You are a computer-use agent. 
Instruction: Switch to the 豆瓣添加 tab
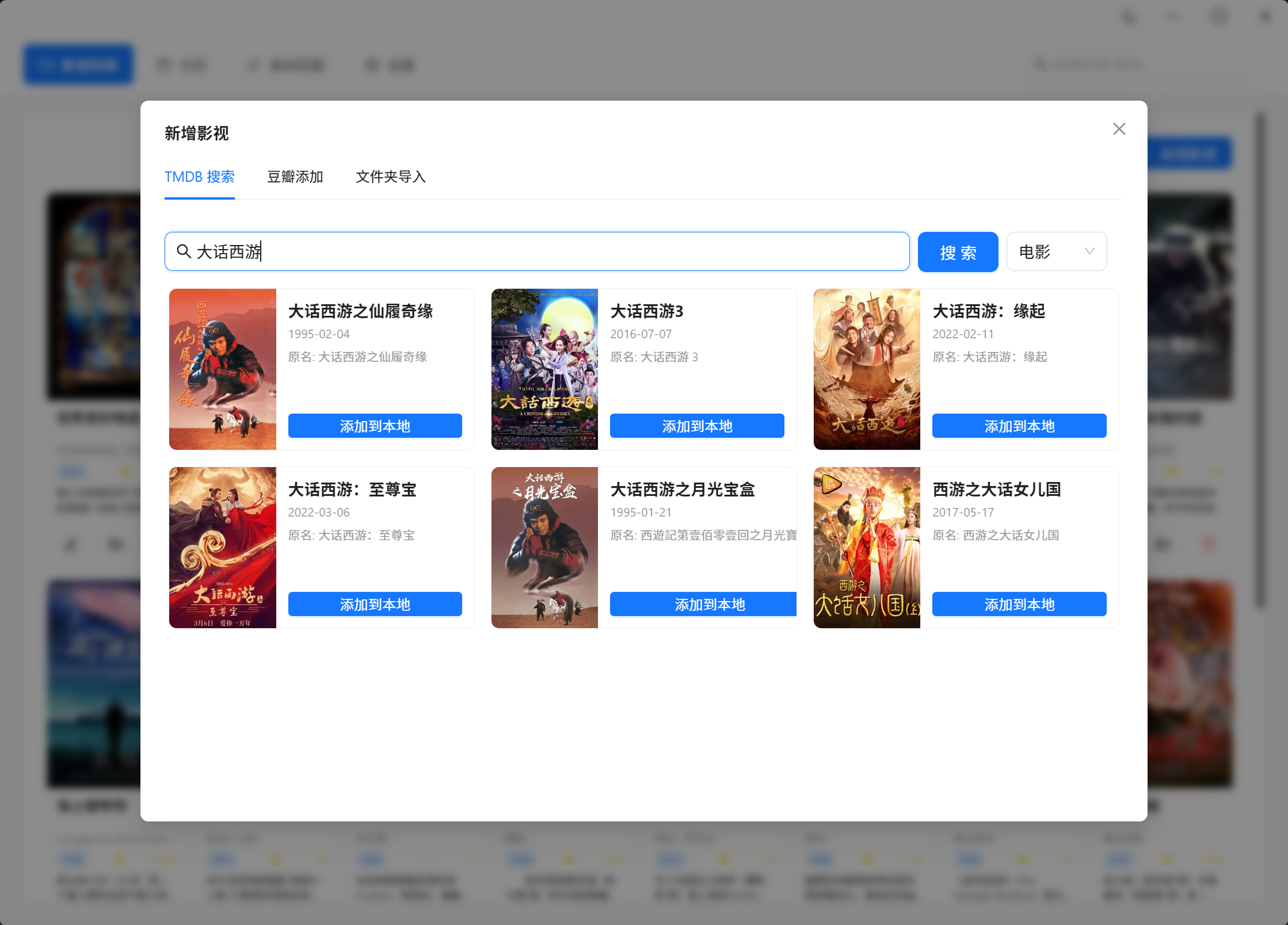tap(295, 177)
